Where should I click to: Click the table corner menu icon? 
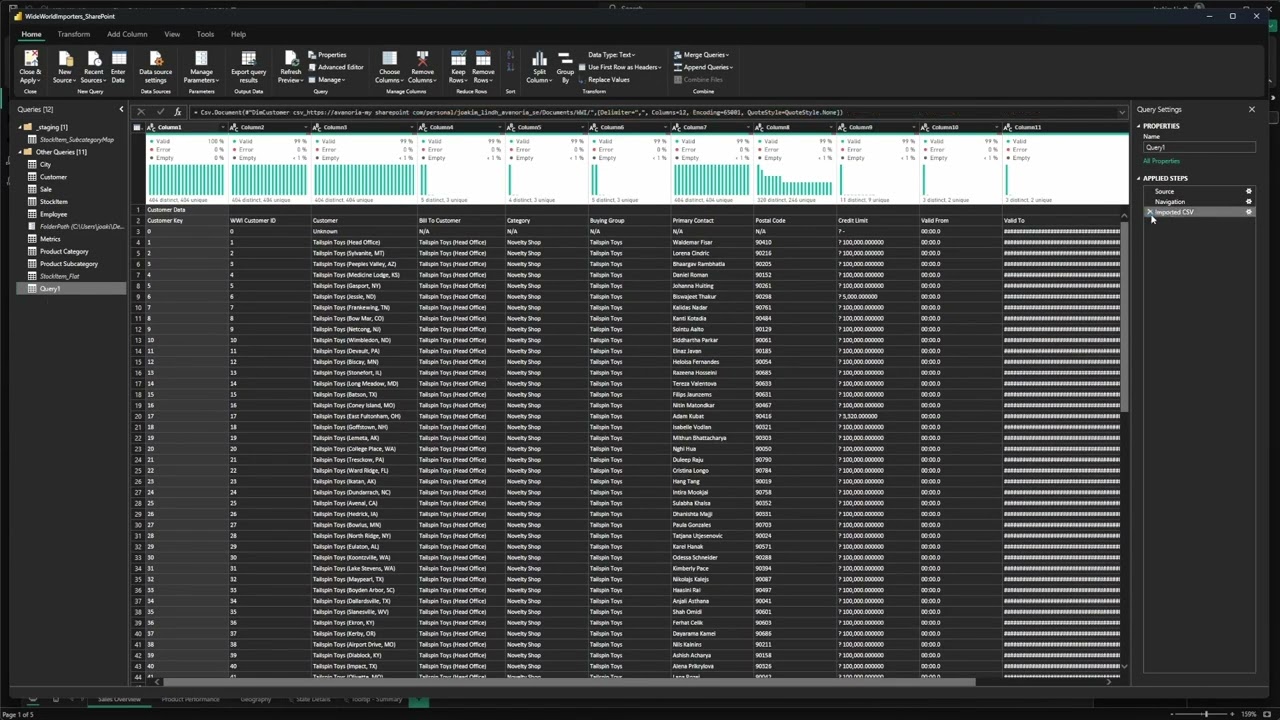(138, 127)
